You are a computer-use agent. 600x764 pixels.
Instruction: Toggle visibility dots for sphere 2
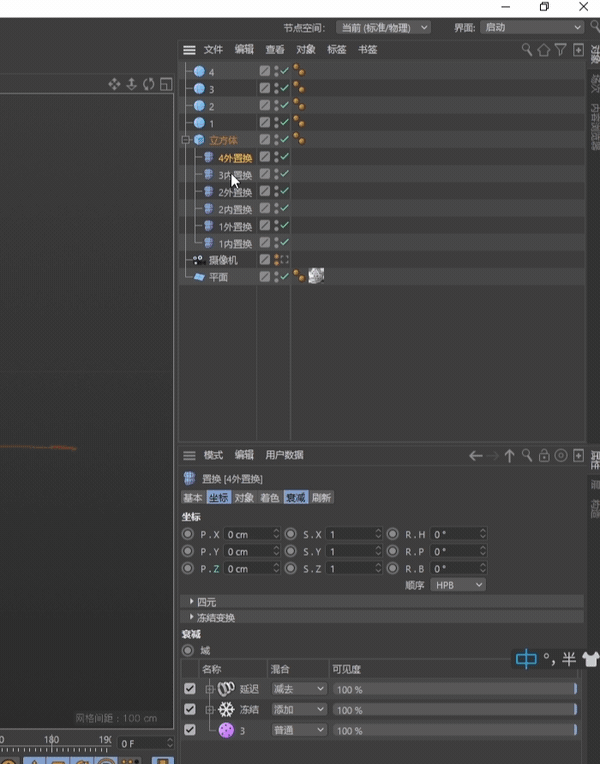coord(276,105)
